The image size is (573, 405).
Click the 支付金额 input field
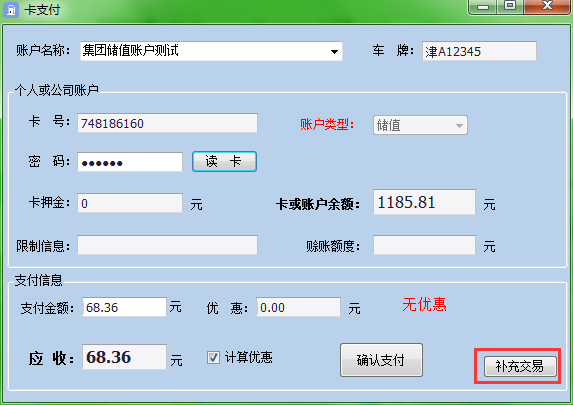pos(124,307)
